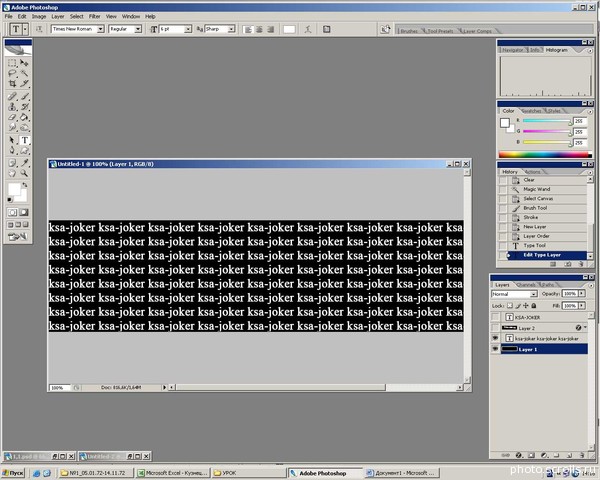Open Windows Start button
This screenshot has width=600, height=480.
pyautogui.click(x=13, y=473)
